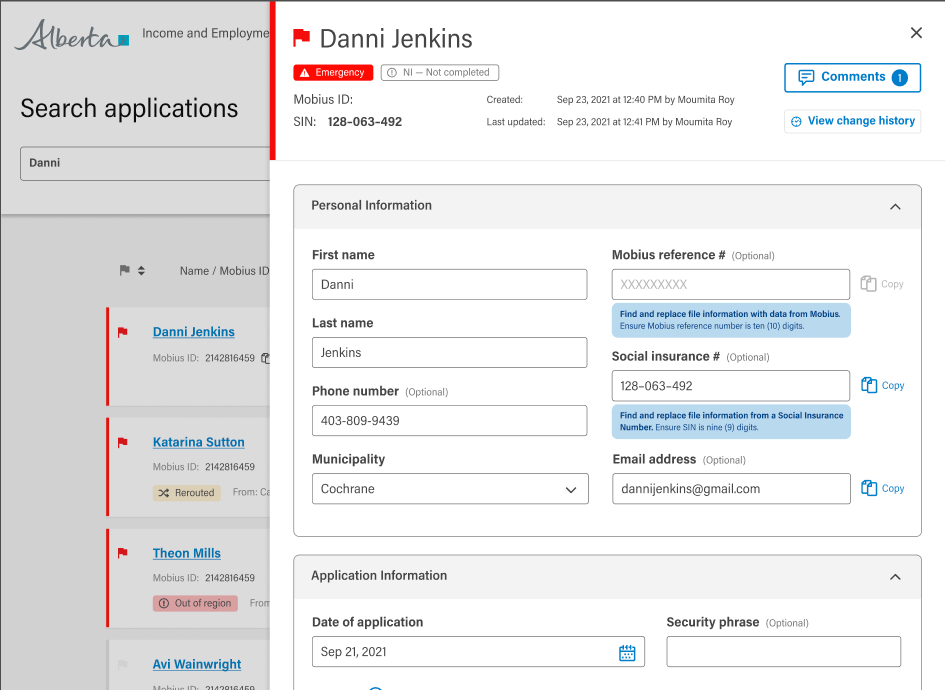Open Avi Wainwright application link
Screen dimensions: 945x690
196,664
